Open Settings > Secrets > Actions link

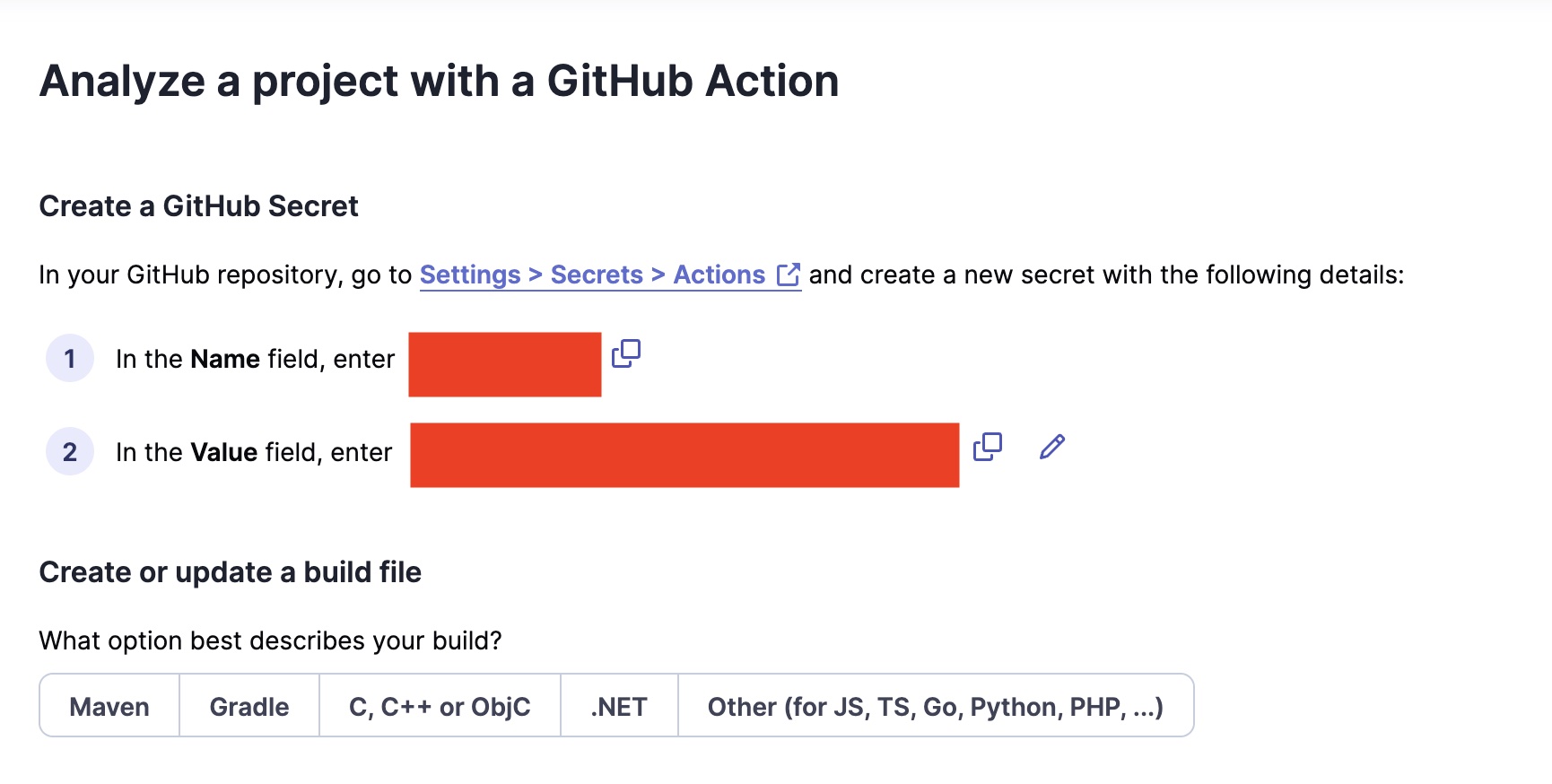pyautogui.click(x=592, y=274)
